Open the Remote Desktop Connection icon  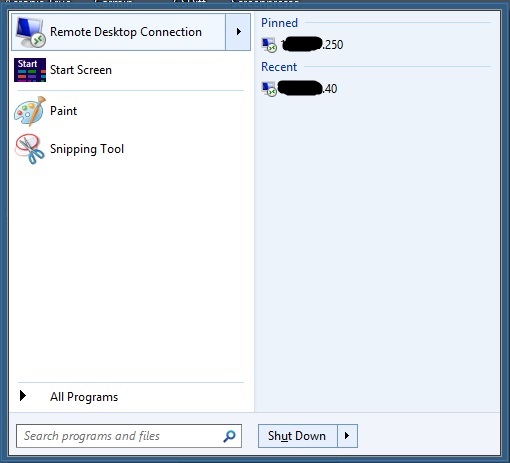pos(30,32)
